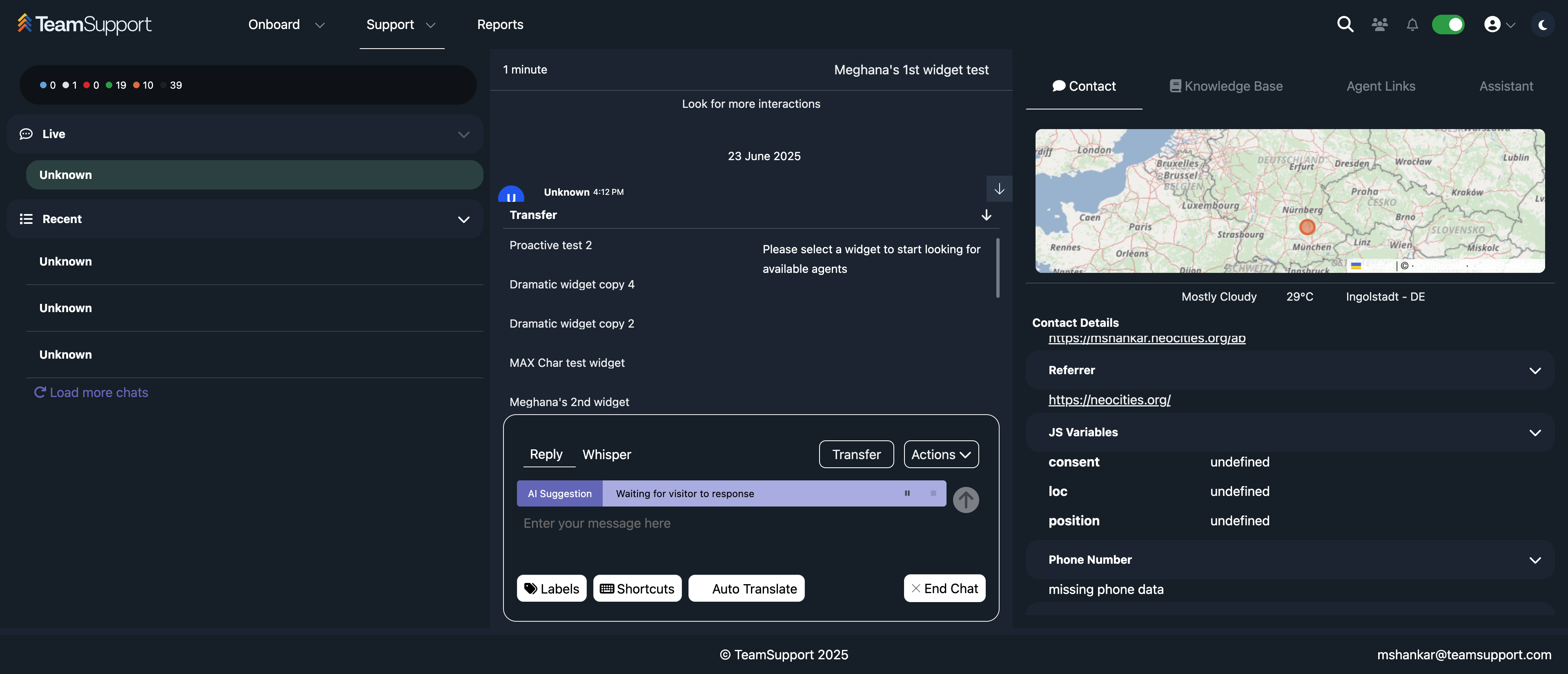Click the Recent list icon

(x=26, y=219)
